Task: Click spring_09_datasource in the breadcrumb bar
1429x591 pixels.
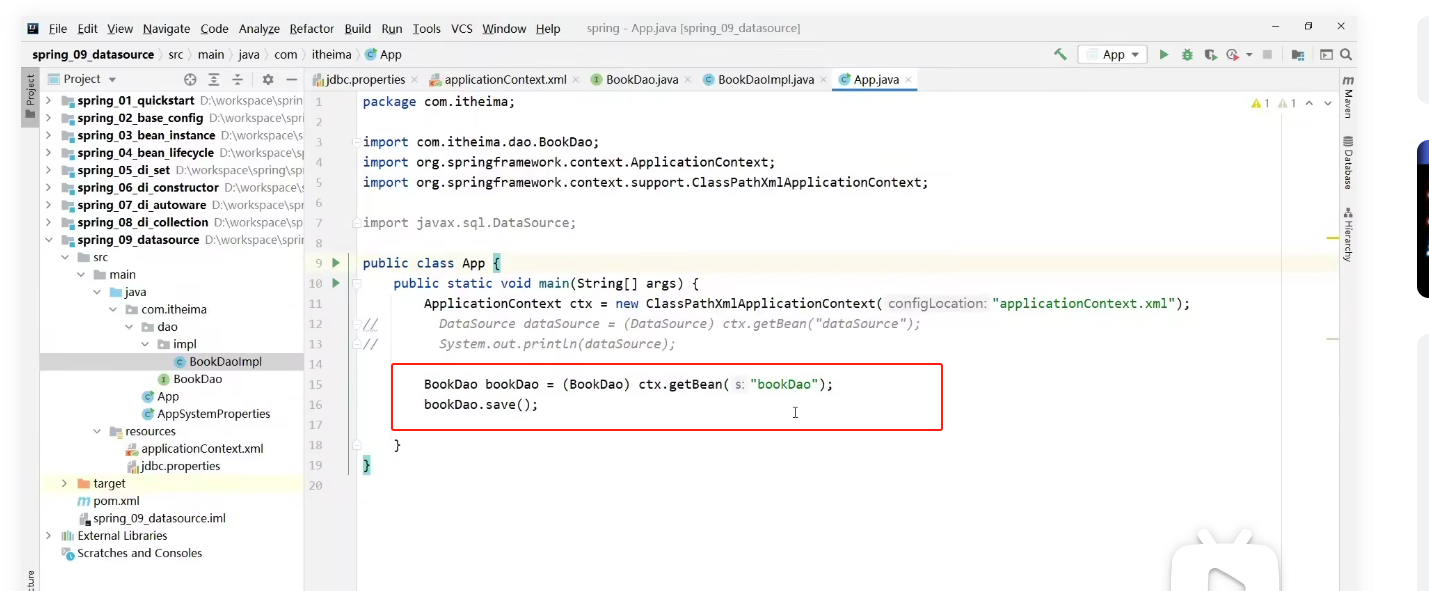Action: click(x=93, y=55)
